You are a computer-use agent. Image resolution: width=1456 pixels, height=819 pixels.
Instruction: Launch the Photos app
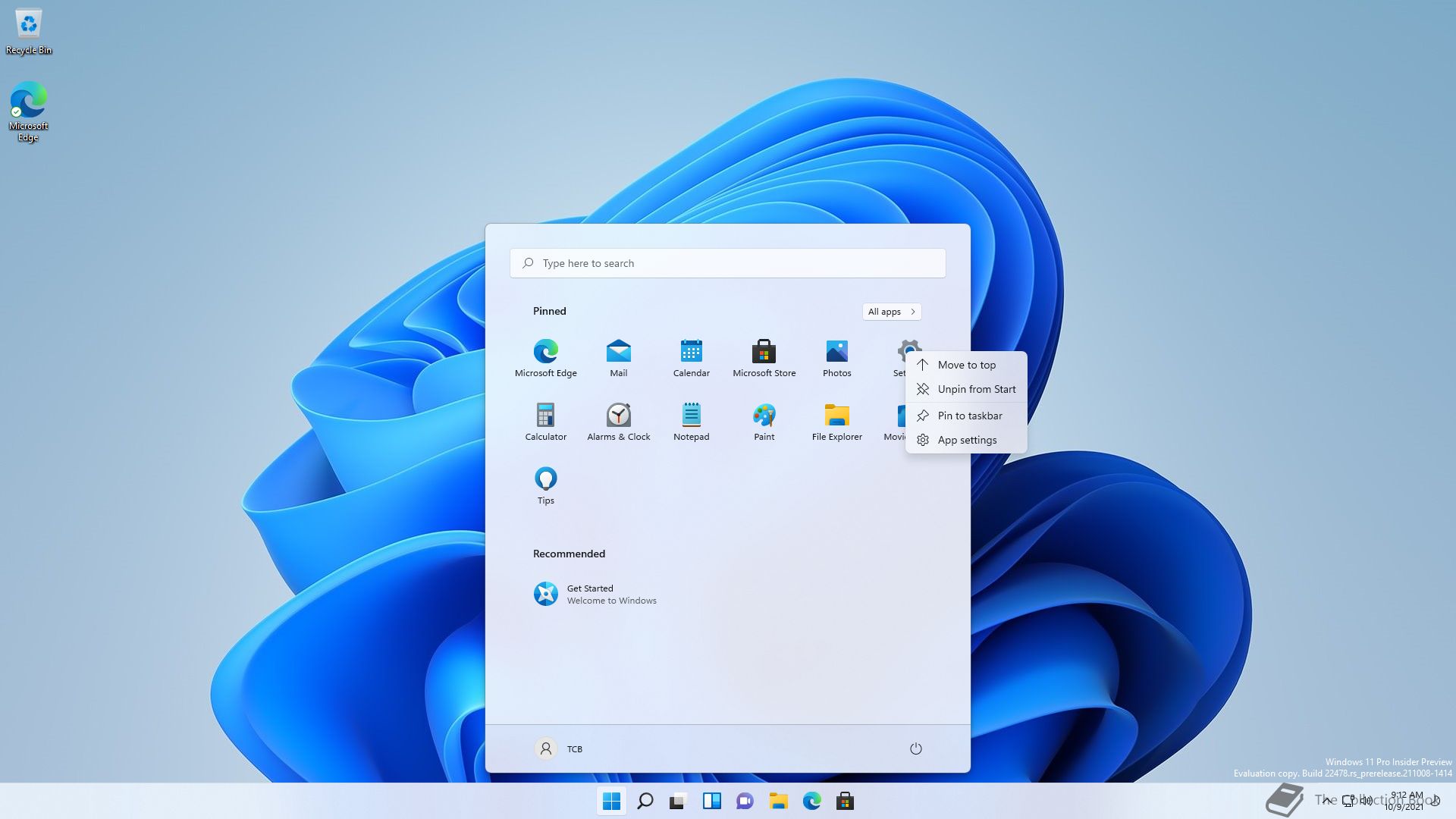pyautogui.click(x=837, y=357)
